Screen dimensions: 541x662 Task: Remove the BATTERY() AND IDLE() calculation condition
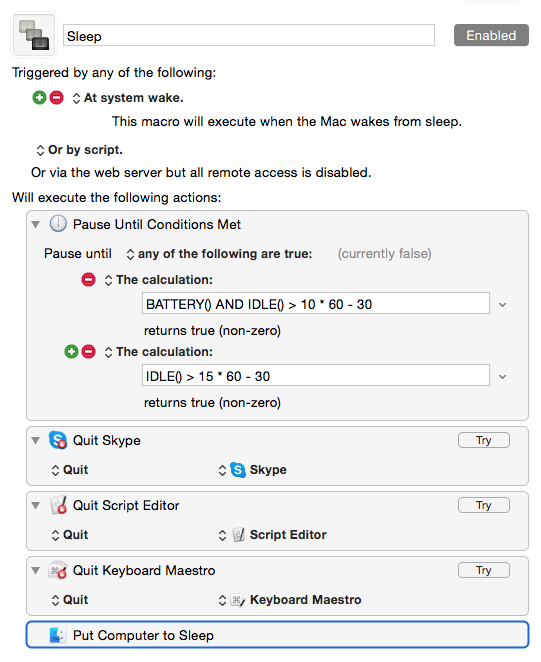coord(88,279)
